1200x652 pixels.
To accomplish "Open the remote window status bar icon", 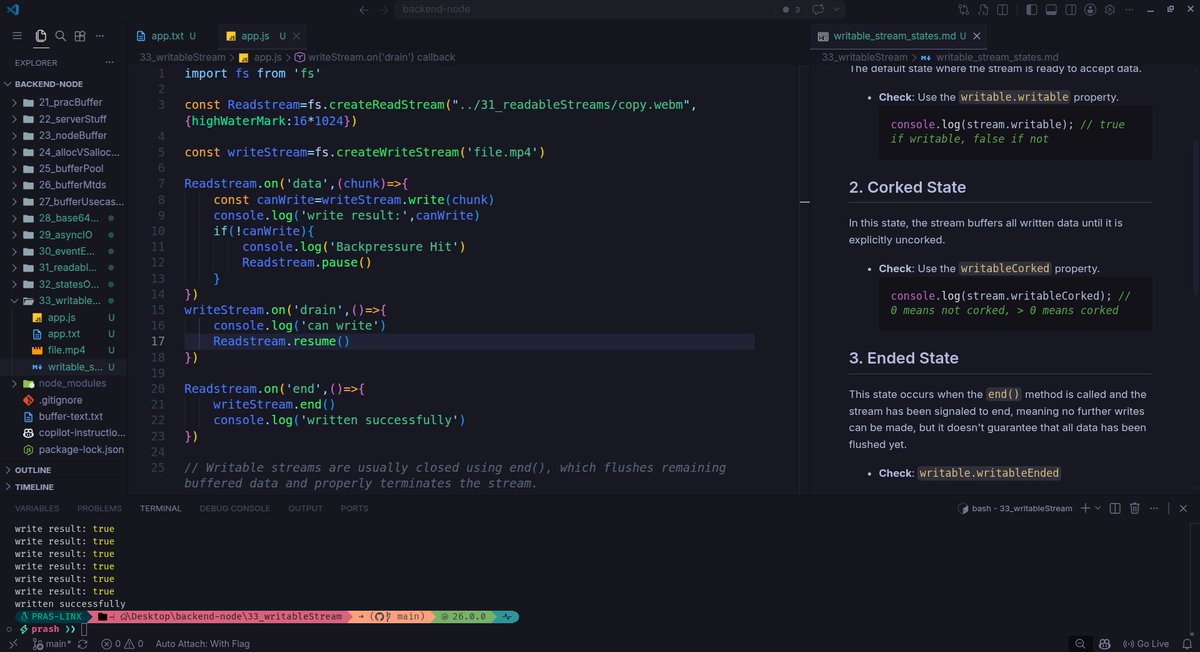I will tap(12, 644).
